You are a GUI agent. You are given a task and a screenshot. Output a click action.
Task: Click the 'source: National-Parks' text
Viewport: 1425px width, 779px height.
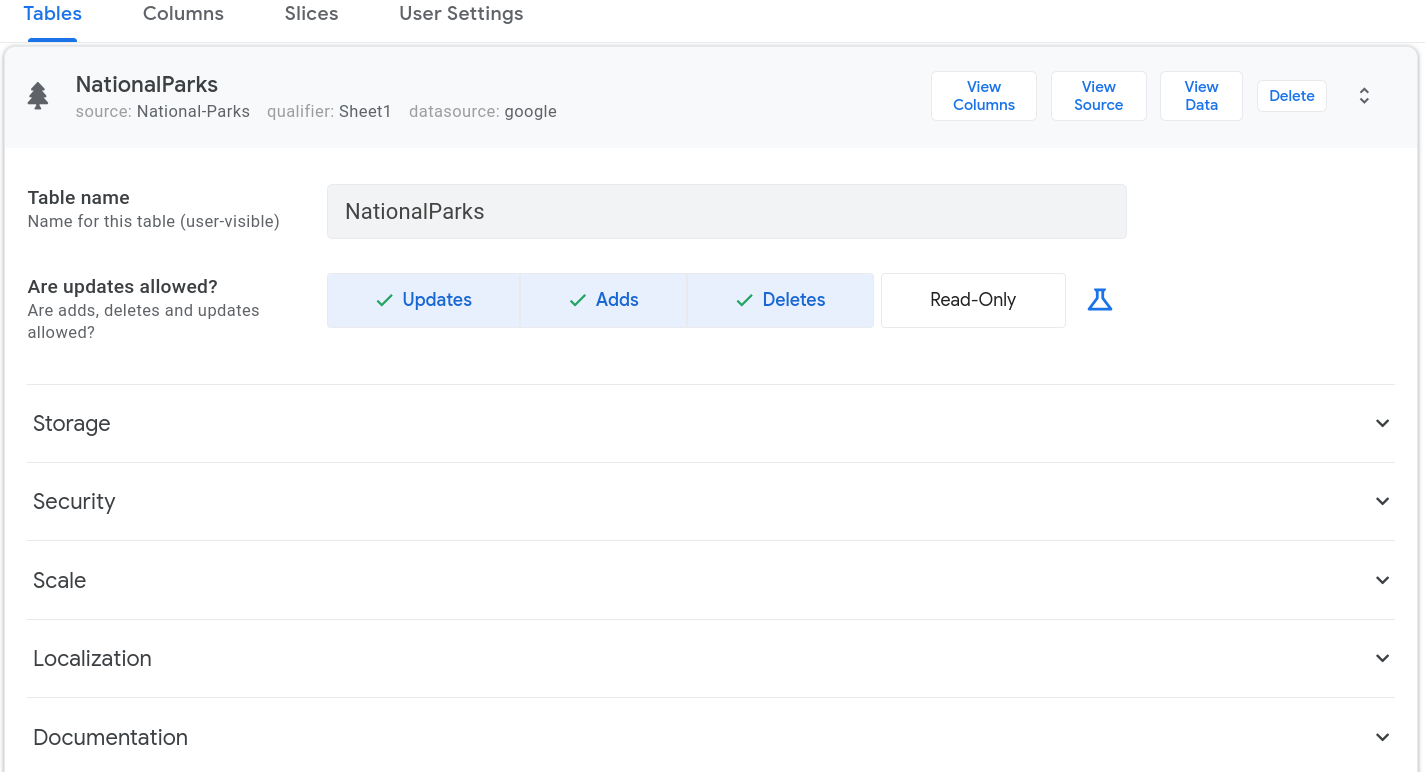(163, 112)
